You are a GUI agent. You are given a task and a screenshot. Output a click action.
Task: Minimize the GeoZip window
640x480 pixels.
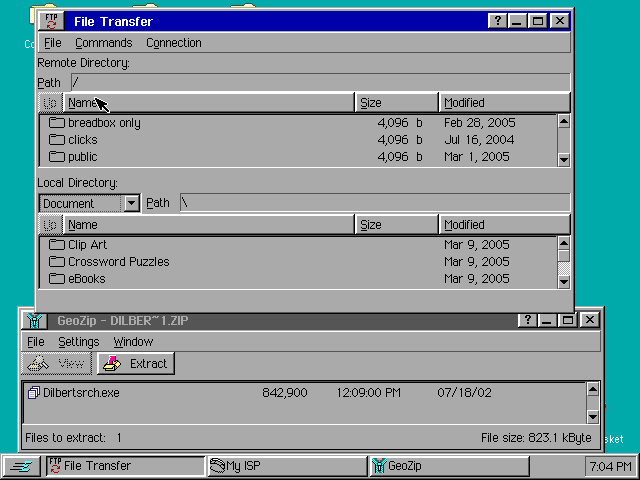[x=547, y=320]
